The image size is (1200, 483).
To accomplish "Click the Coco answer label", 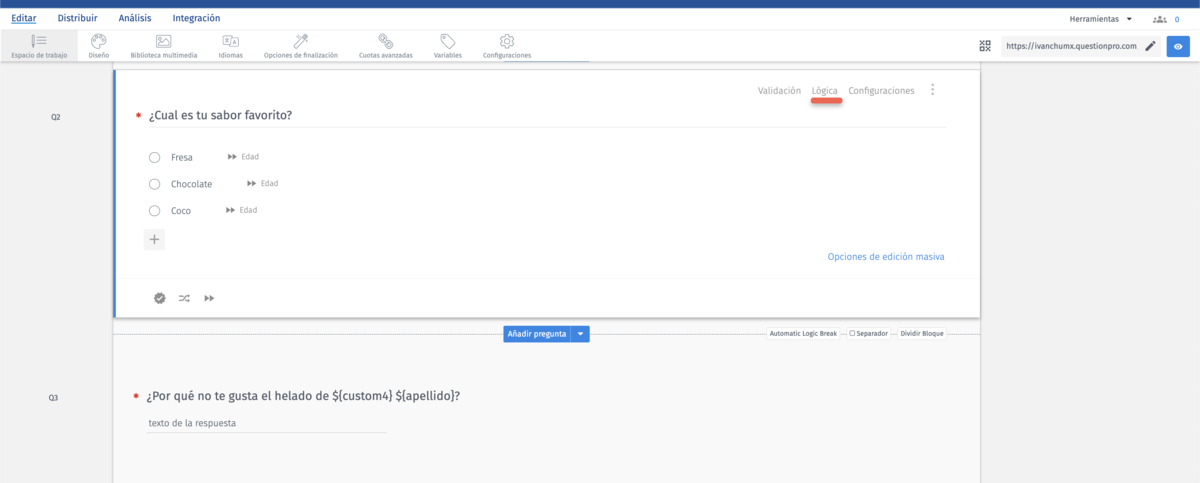I will (x=181, y=211).
